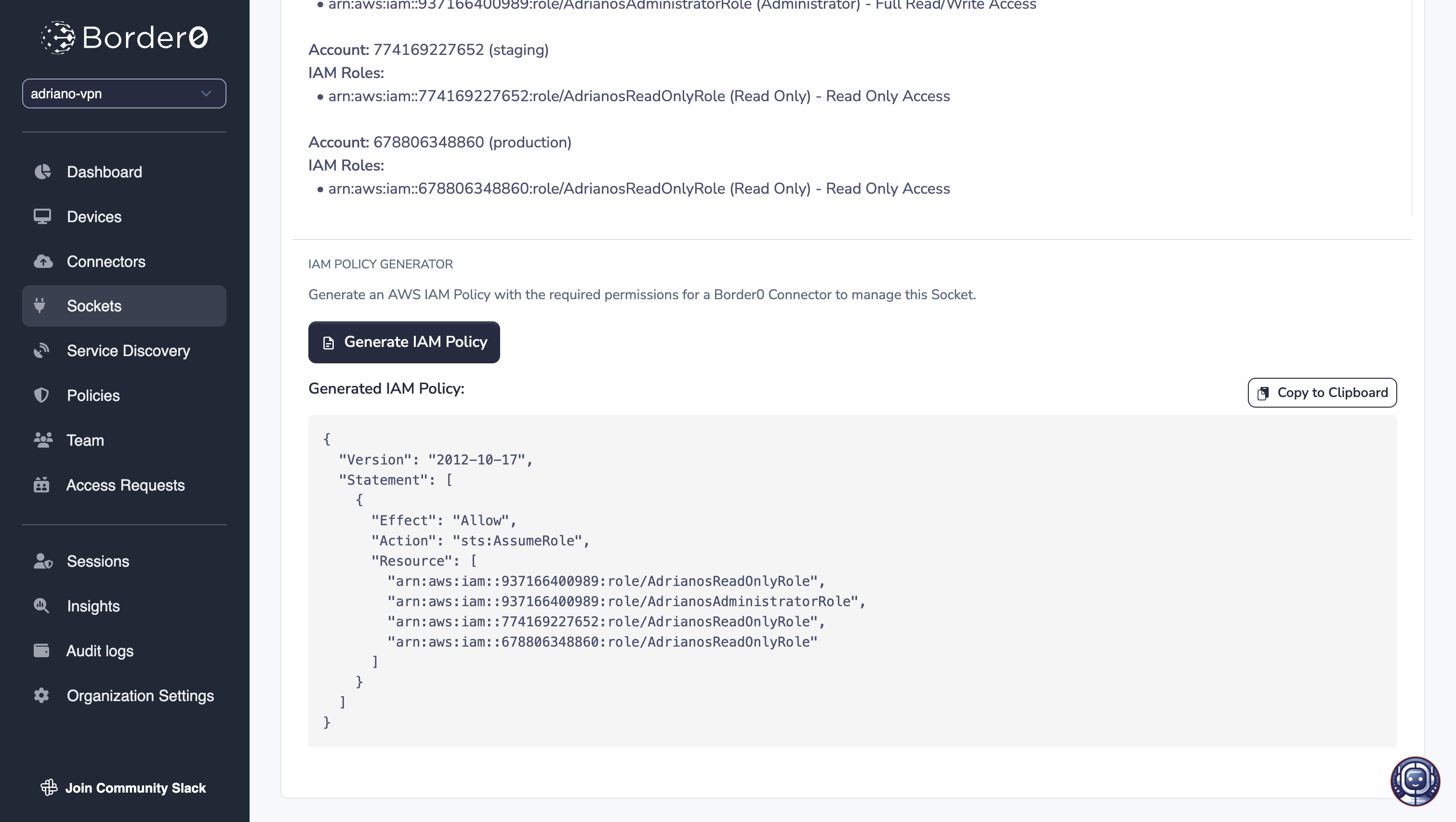This screenshot has width=1456, height=822.
Task: Open the adriano-vpn organization dropdown
Action: tap(113, 94)
